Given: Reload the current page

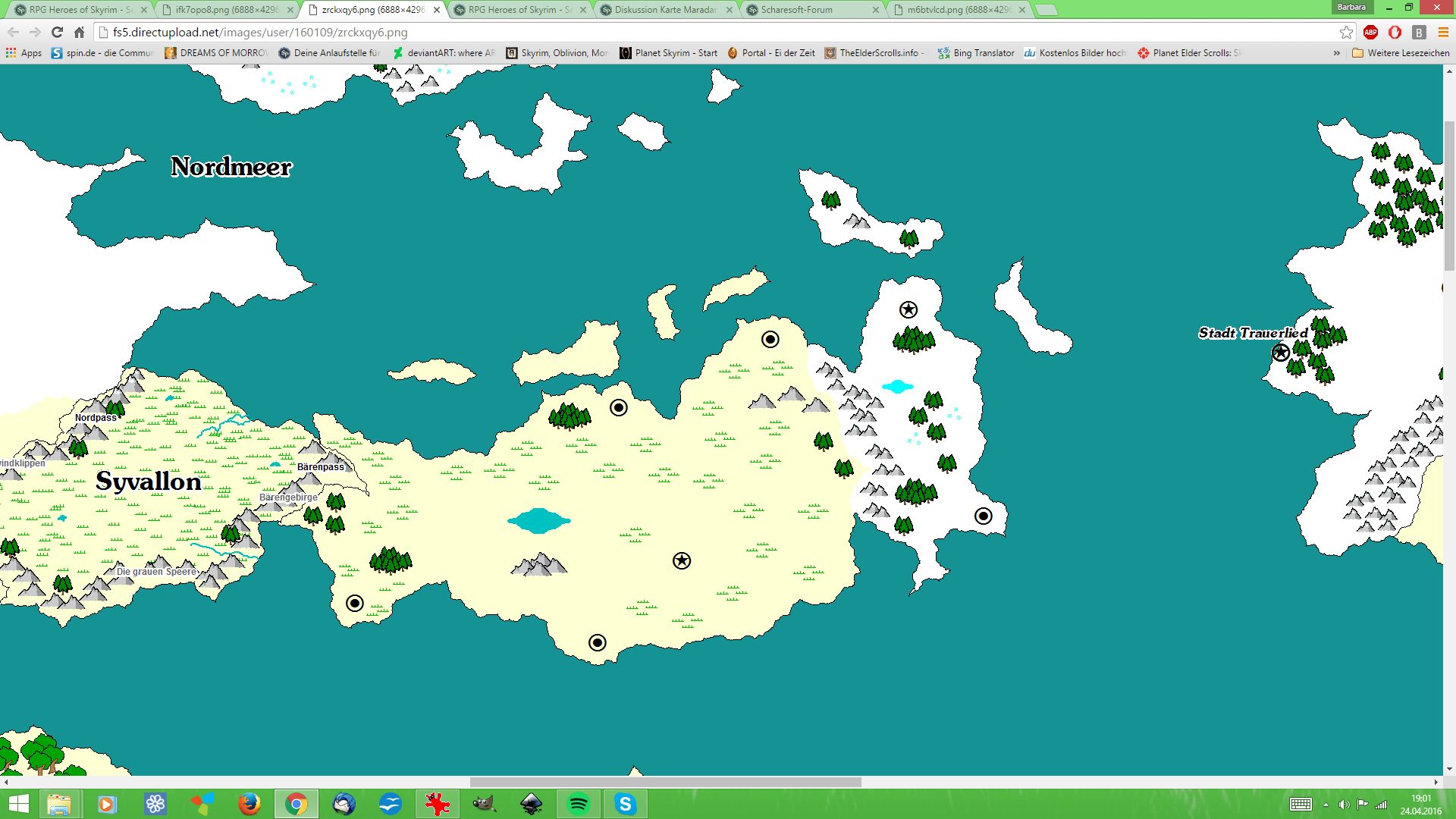Looking at the screenshot, I should pos(57,32).
